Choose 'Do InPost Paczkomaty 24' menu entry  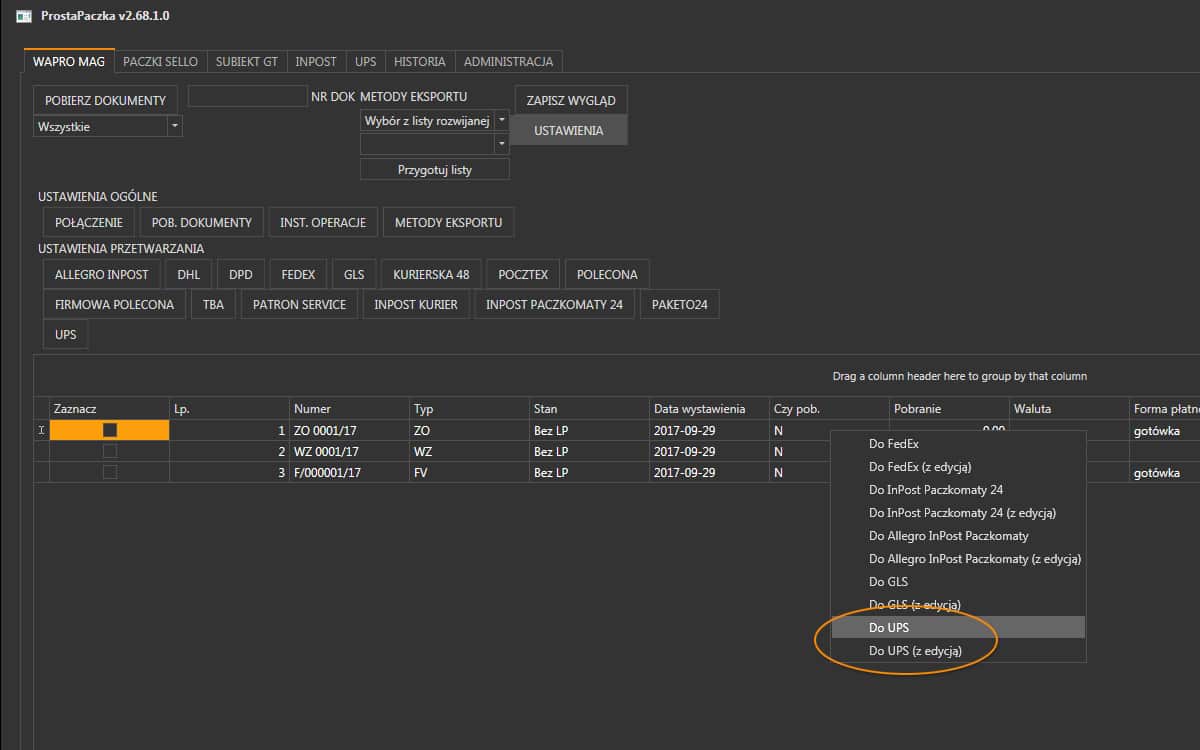click(958, 489)
